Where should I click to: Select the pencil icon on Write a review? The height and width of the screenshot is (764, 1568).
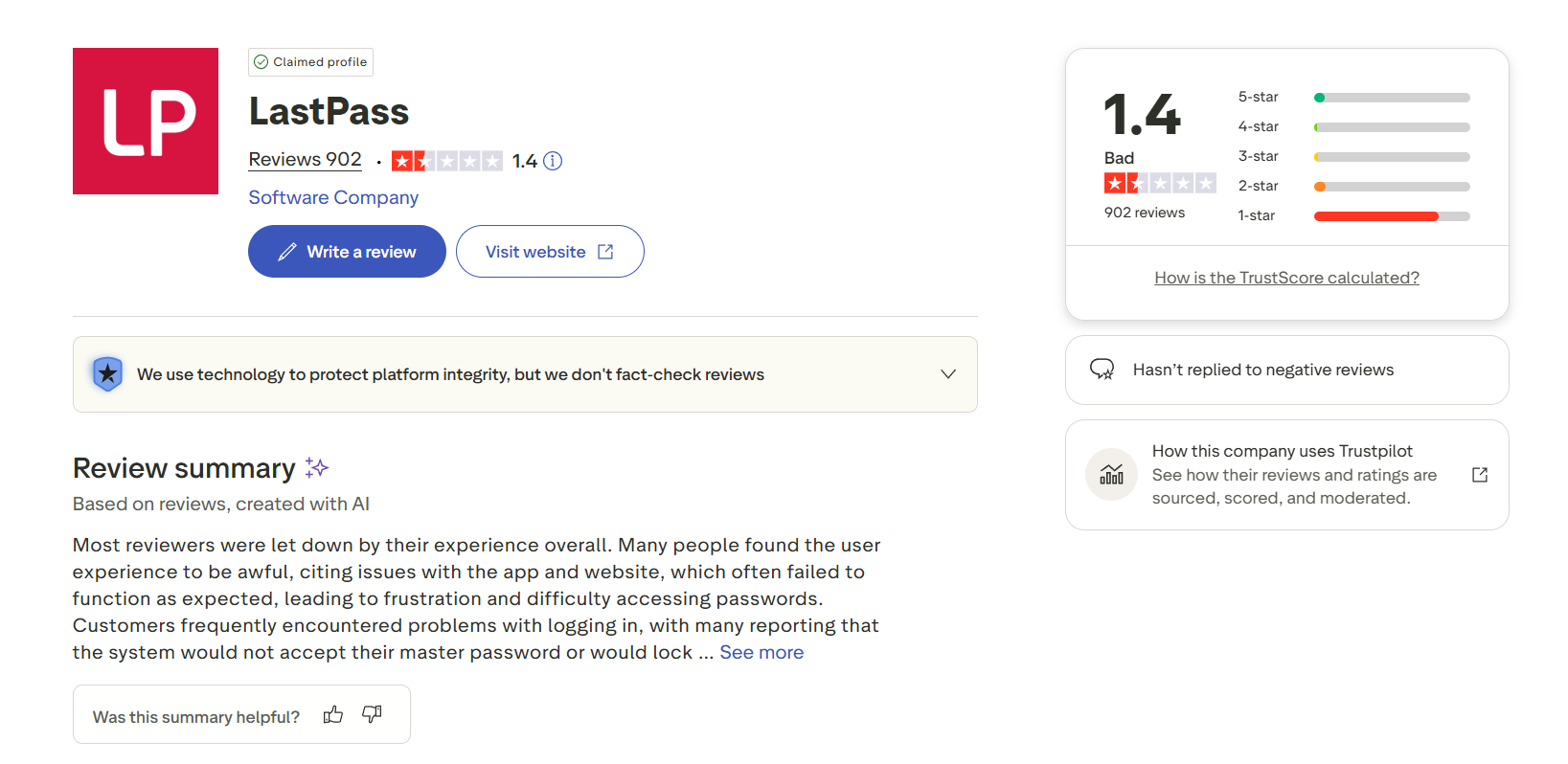[286, 251]
